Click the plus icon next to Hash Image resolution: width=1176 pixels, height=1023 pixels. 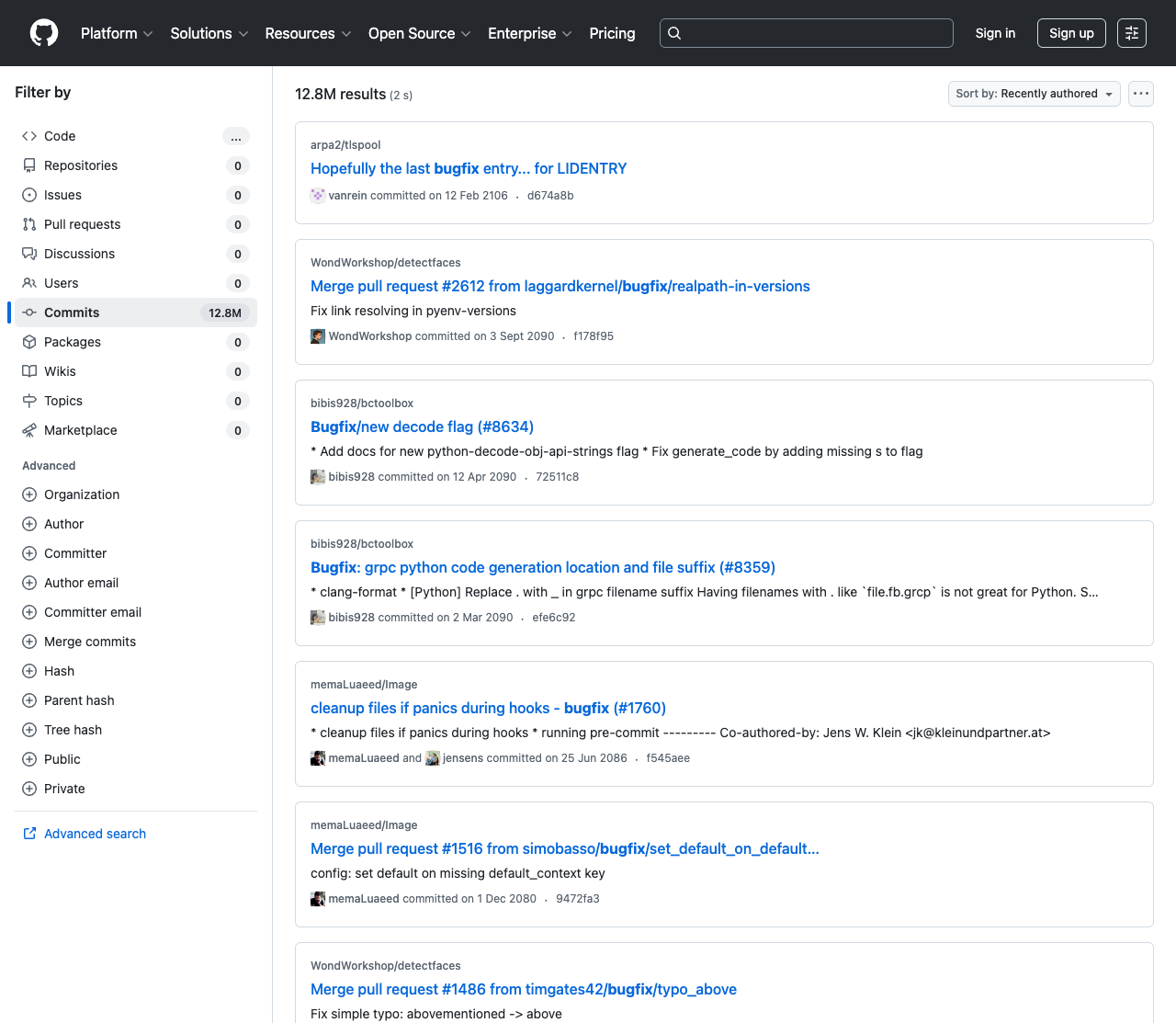coord(29,671)
